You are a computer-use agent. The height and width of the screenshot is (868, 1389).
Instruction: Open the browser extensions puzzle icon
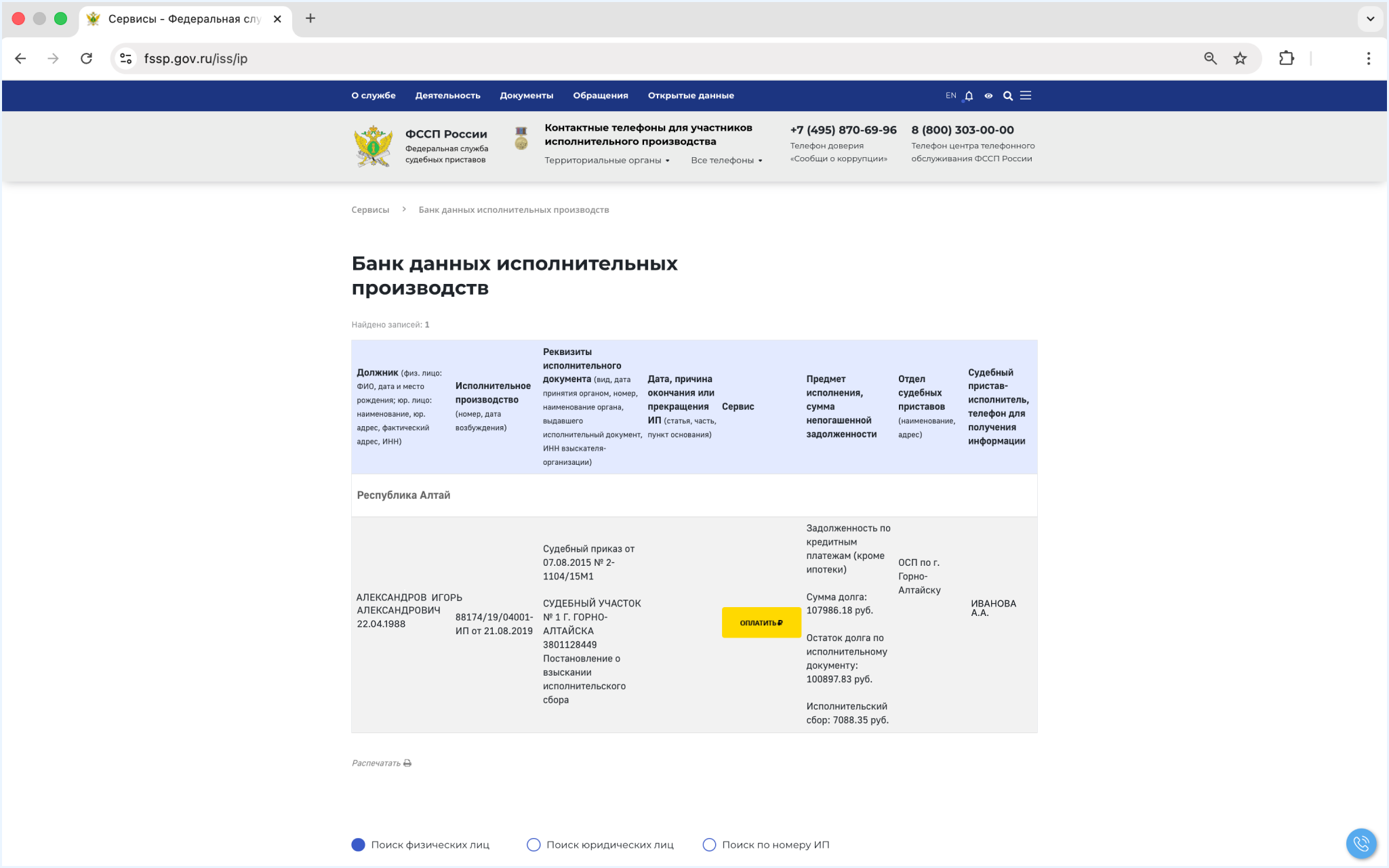(x=1286, y=58)
